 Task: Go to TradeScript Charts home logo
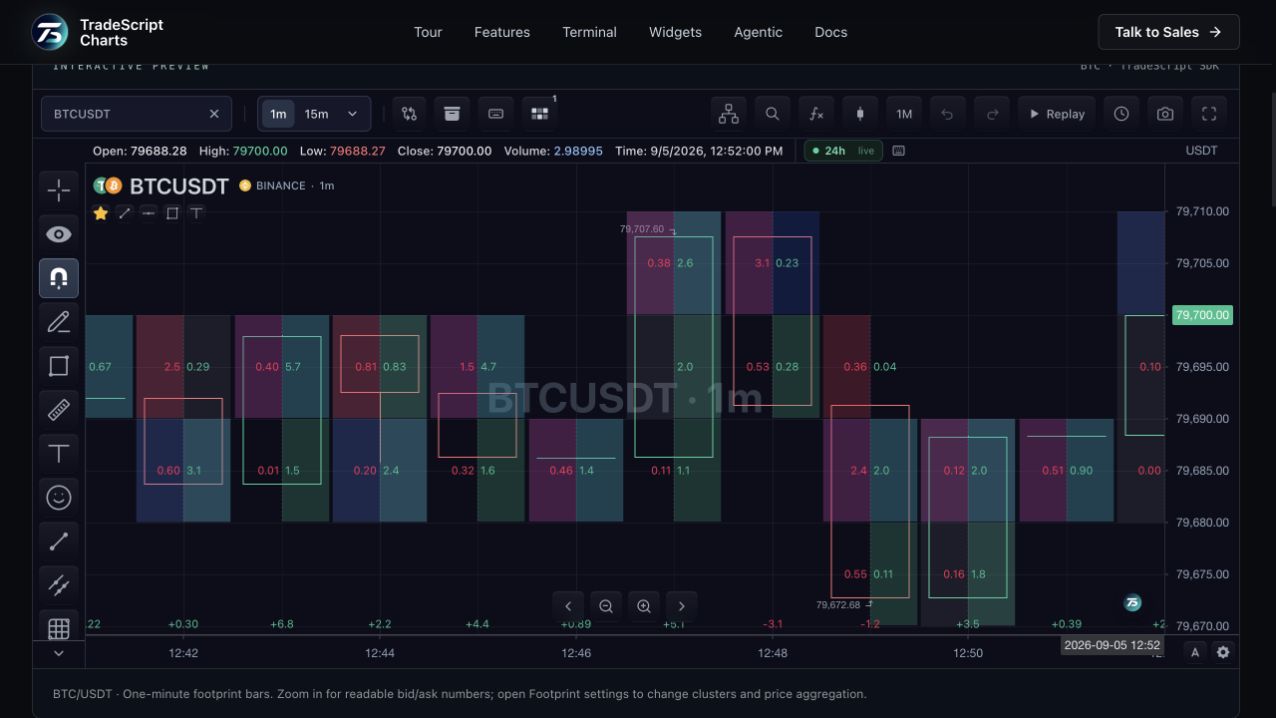click(98, 32)
